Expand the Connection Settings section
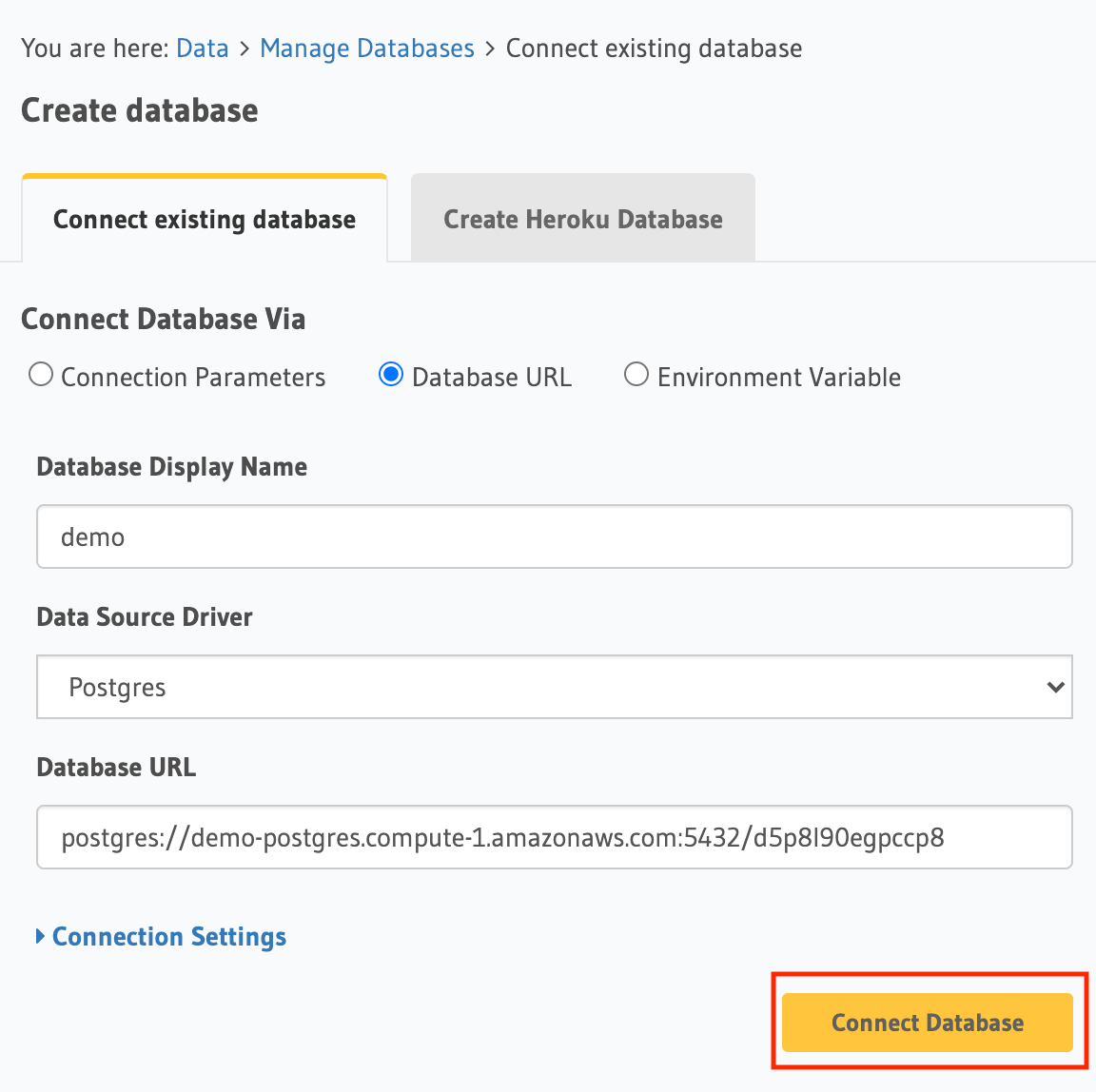The height and width of the screenshot is (1092, 1096). point(168,937)
